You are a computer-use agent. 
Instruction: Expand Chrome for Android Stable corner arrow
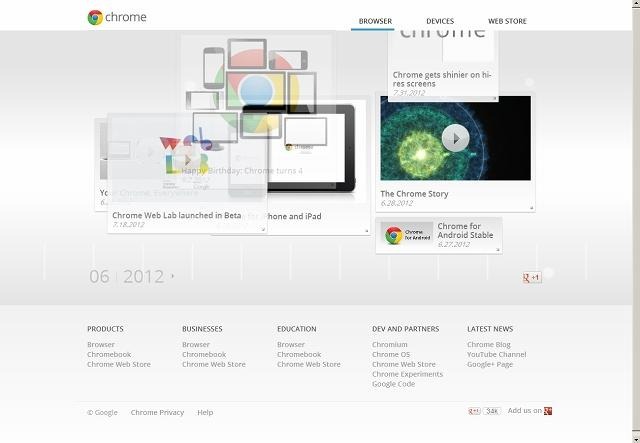(498, 249)
